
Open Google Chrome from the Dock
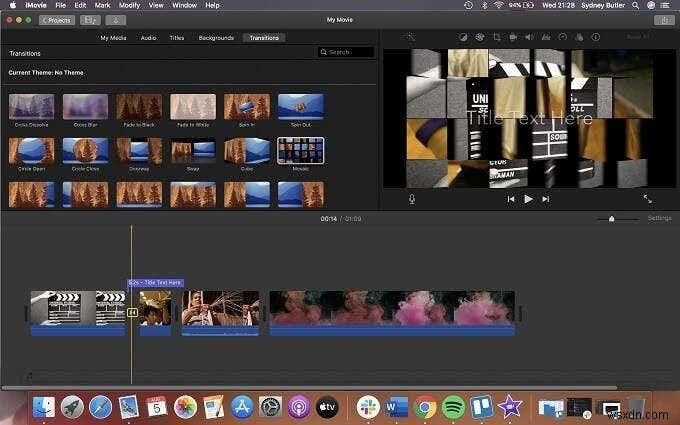coord(425,407)
